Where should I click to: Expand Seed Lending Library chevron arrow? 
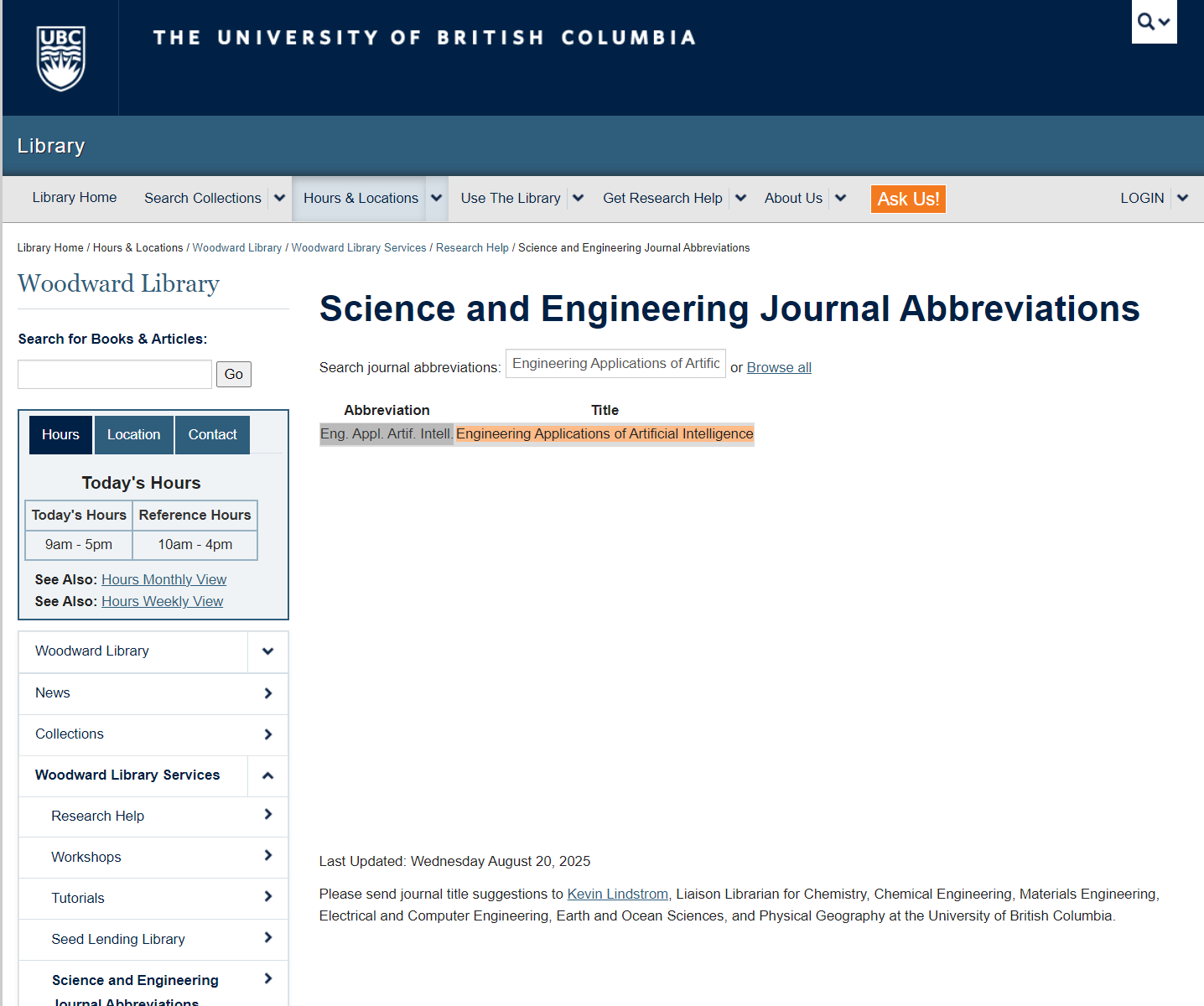coord(267,938)
